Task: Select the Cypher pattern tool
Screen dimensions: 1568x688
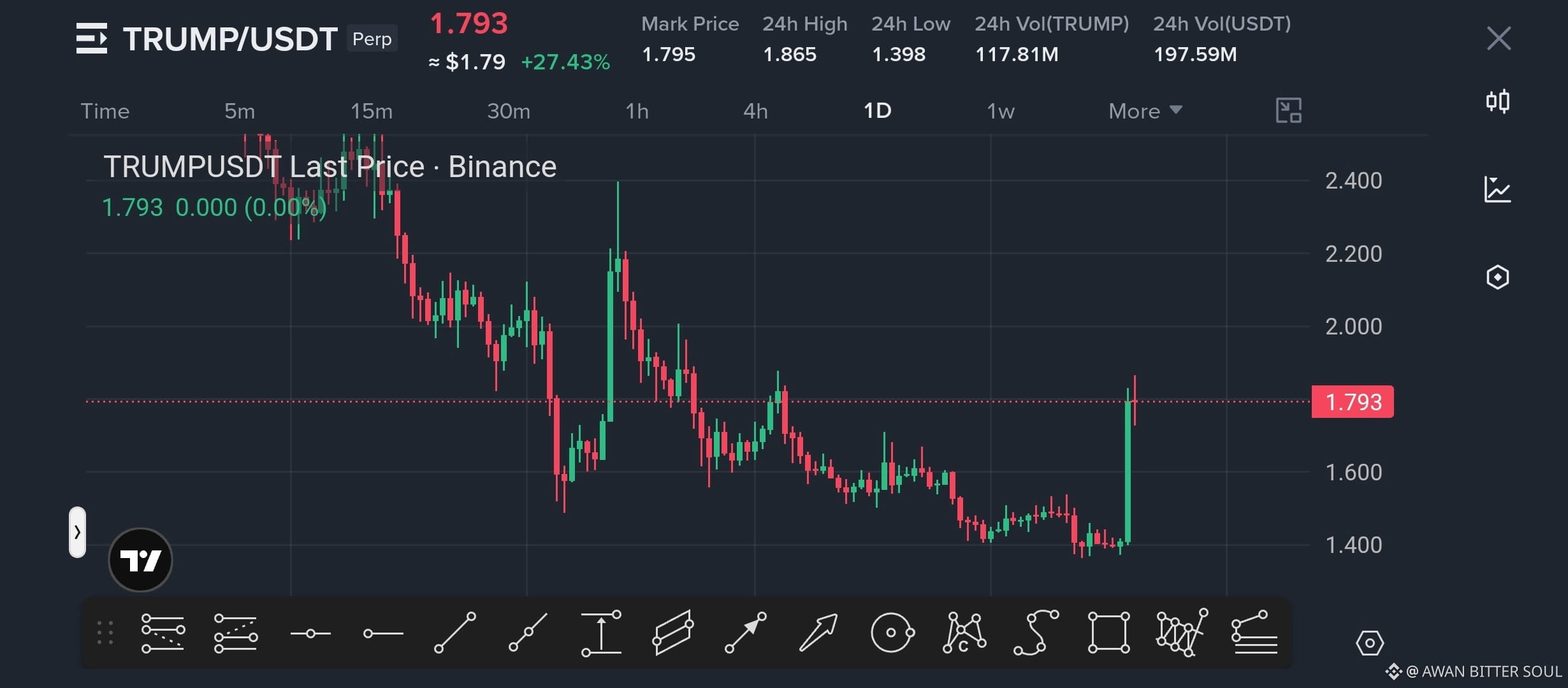Action: 964,633
